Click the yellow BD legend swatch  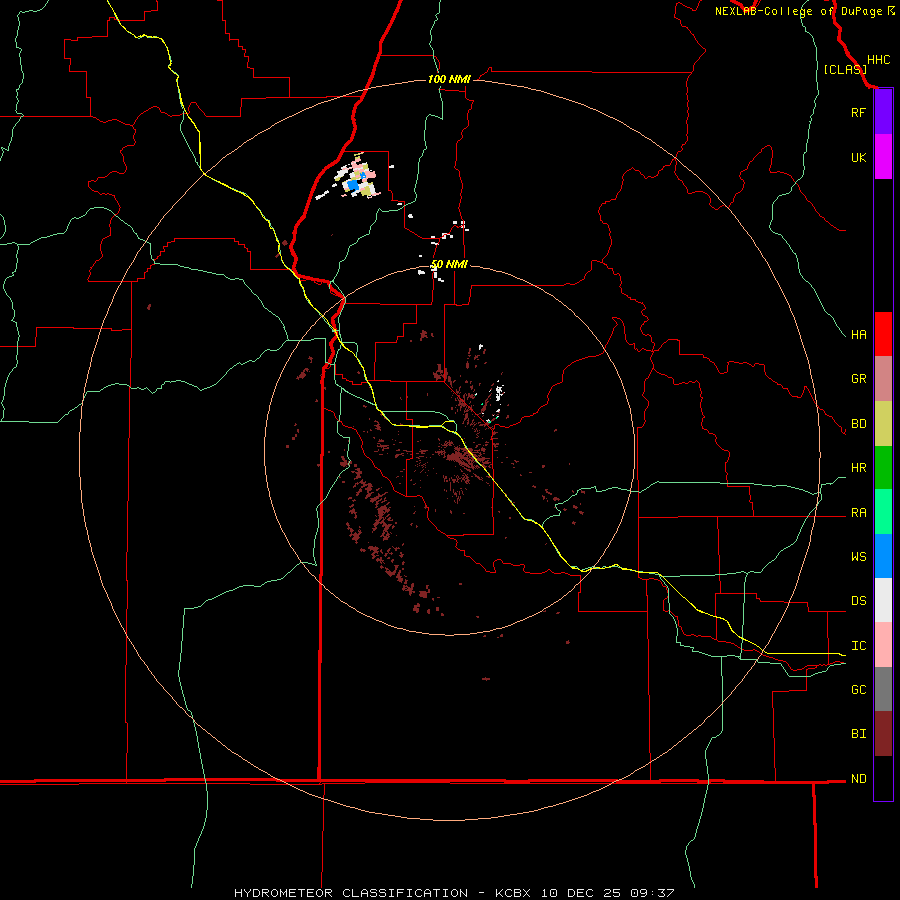pyautogui.click(x=883, y=424)
